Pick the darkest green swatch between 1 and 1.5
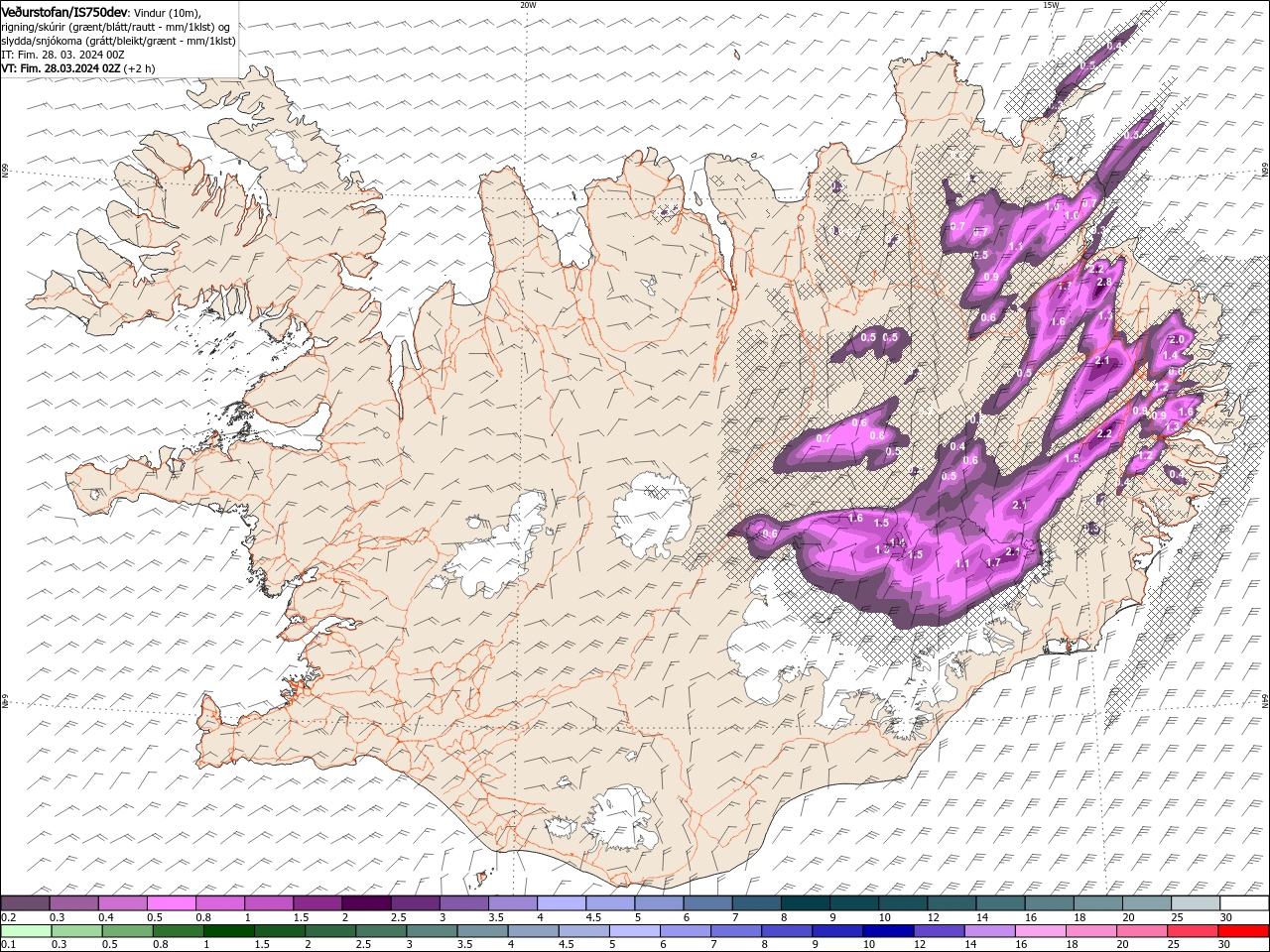The height and width of the screenshot is (952, 1270). pyautogui.click(x=229, y=931)
